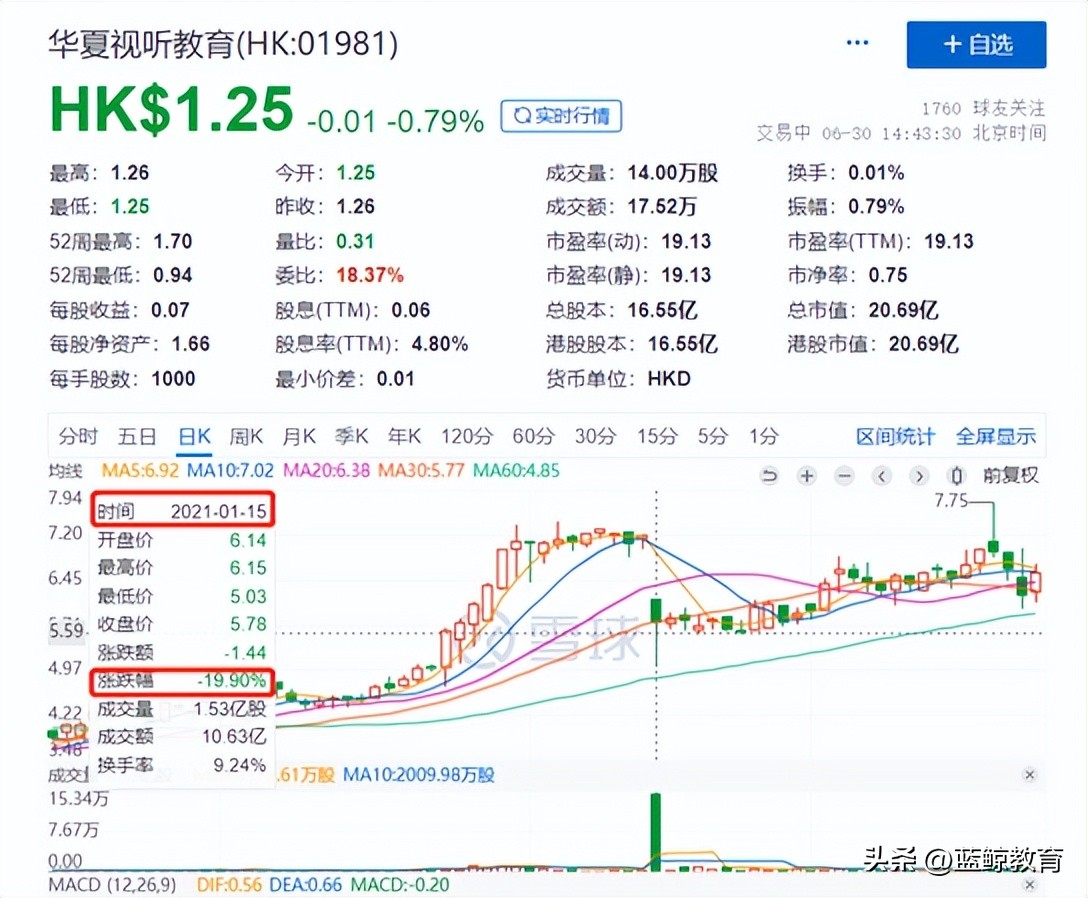Hide the volume panel via its × toggle
The width and height of the screenshot is (1088, 898).
point(1029,775)
